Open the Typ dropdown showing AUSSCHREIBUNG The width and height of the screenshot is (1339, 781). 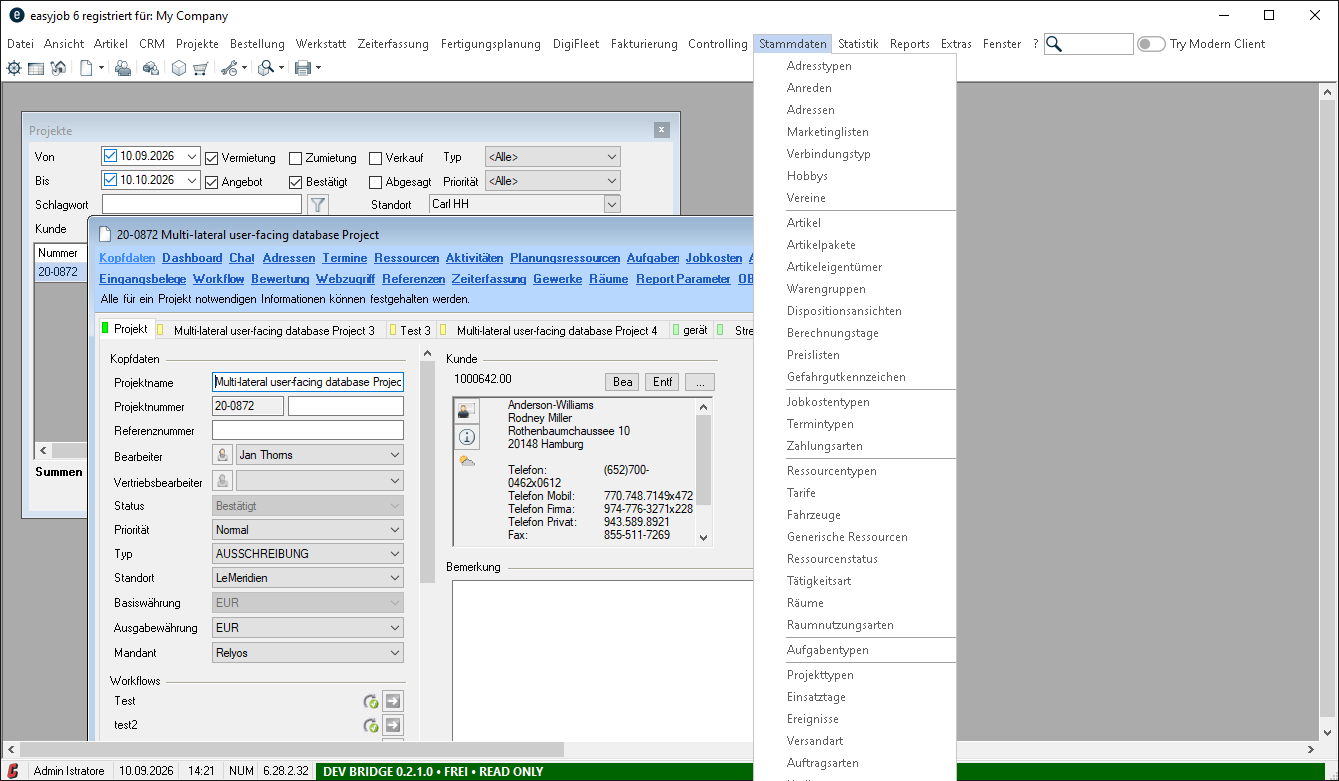(x=309, y=554)
